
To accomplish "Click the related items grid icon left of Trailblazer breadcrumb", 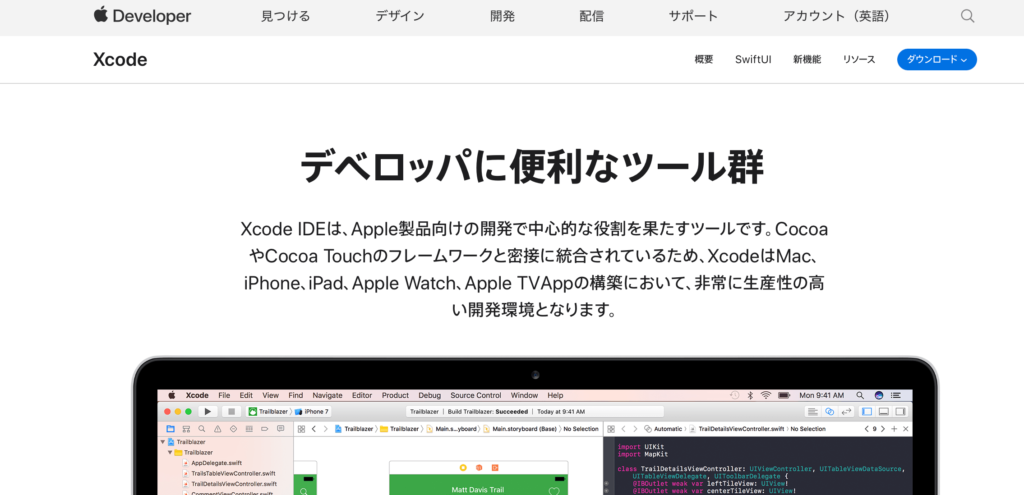I will coord(302,429).
